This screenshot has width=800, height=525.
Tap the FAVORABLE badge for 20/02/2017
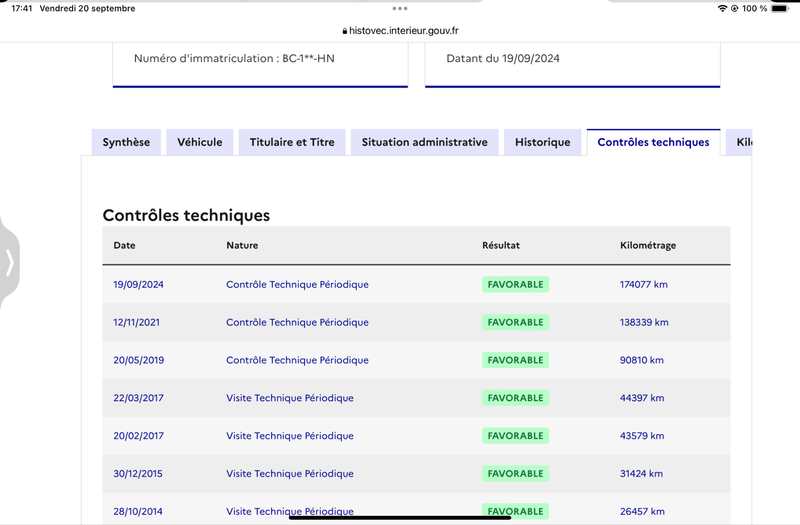pyautogui.click(x=515, y=436)
